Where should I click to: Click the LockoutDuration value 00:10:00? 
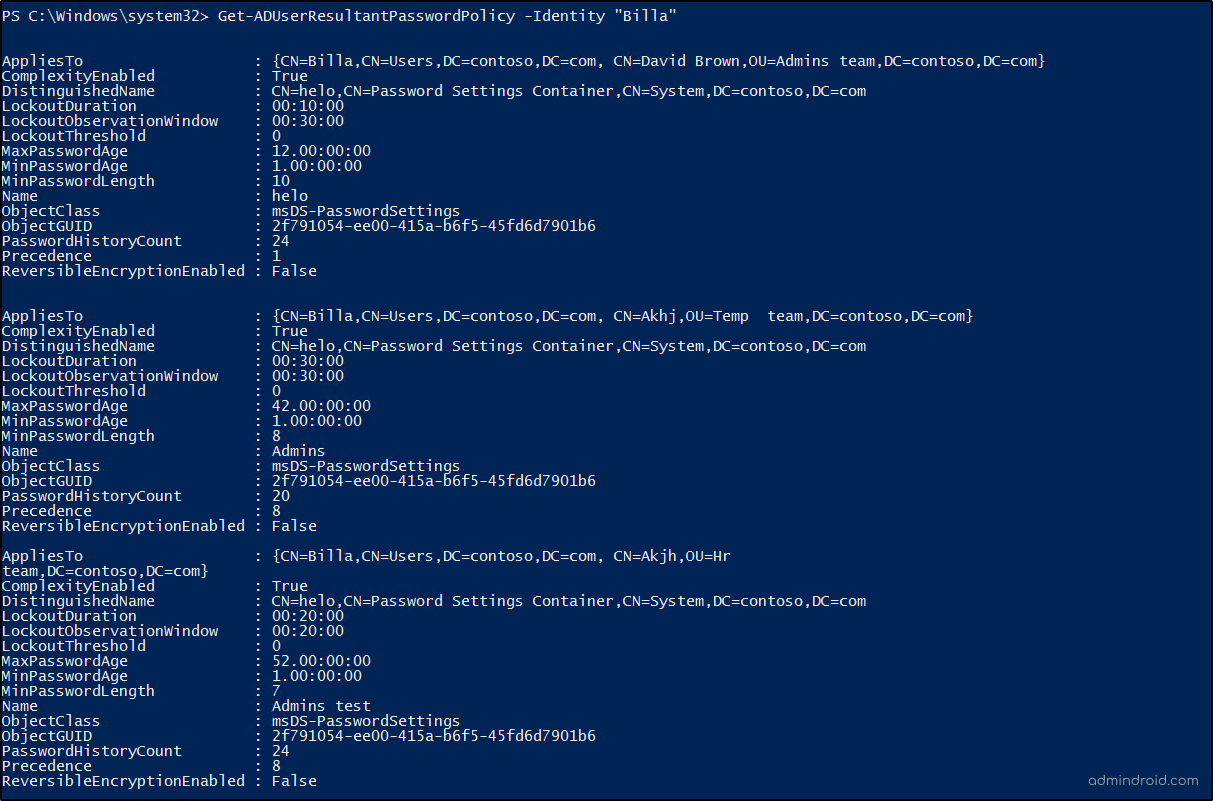[x=308, y=106]
